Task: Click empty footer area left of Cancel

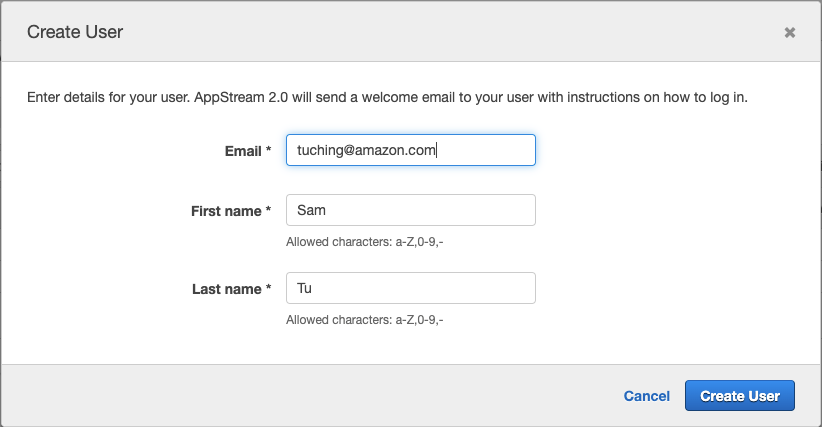Action: click(300, 396)
